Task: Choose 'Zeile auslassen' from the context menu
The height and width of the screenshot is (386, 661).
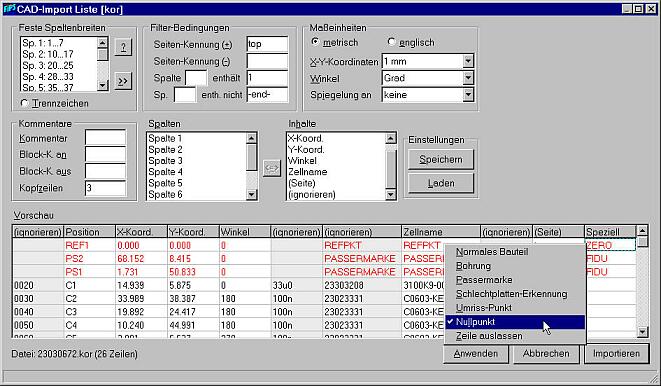Action: 515,336
